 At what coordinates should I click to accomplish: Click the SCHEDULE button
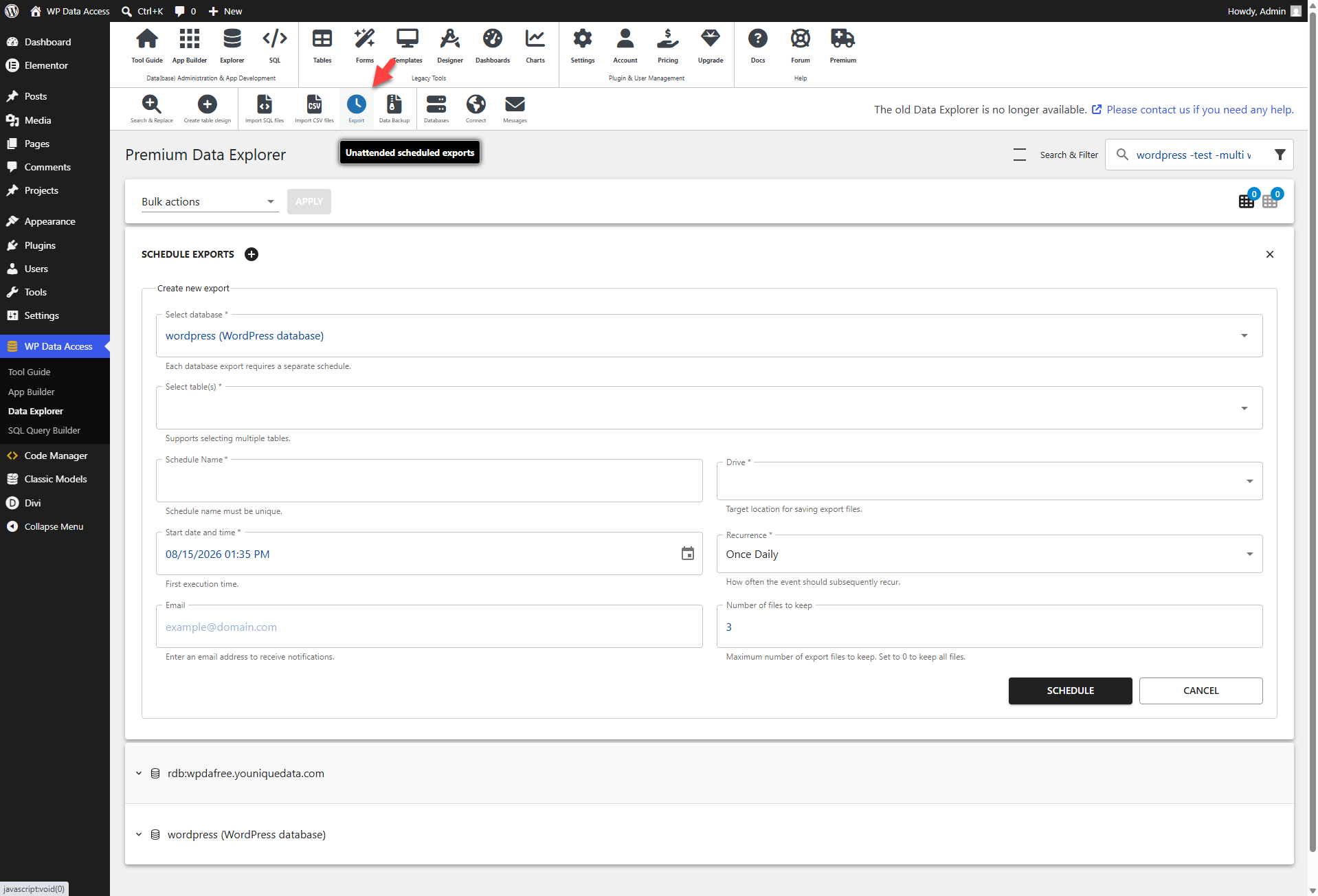1070,691
